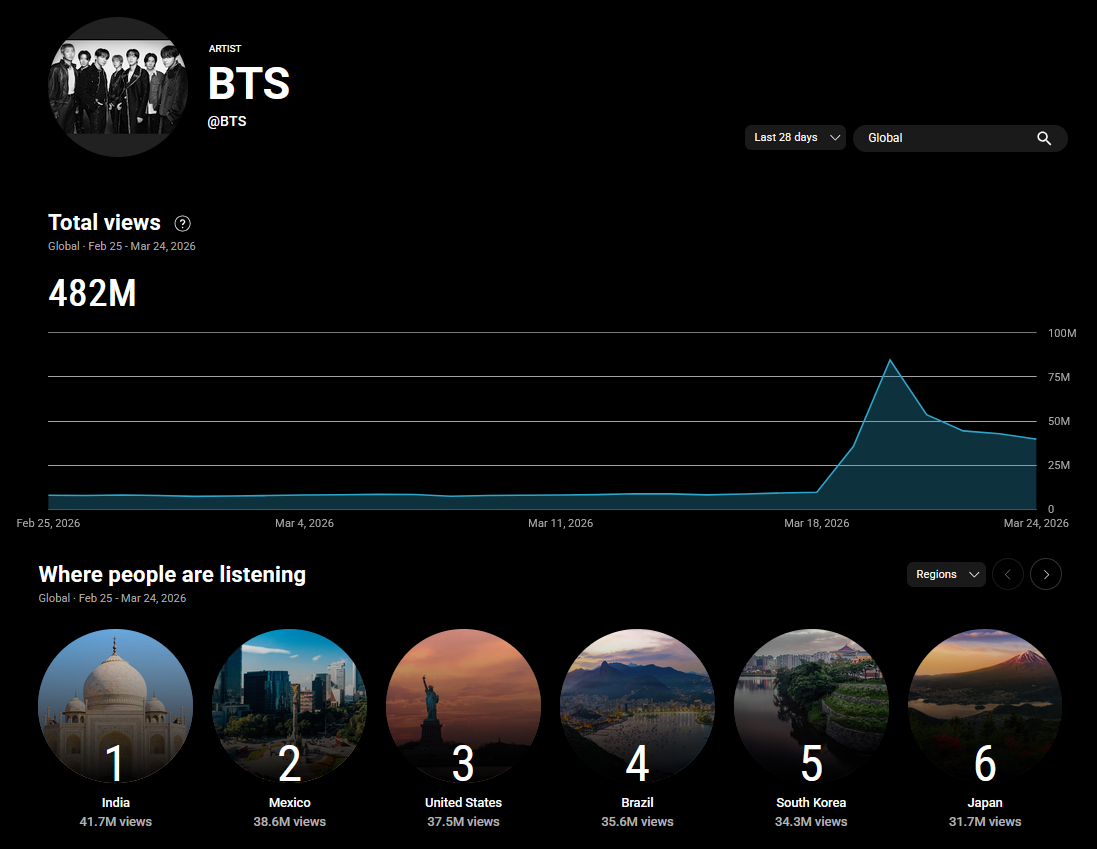Screen dimensions: 1097x849
Task: Click the BTS artist name heading
Action: (249, 84)
